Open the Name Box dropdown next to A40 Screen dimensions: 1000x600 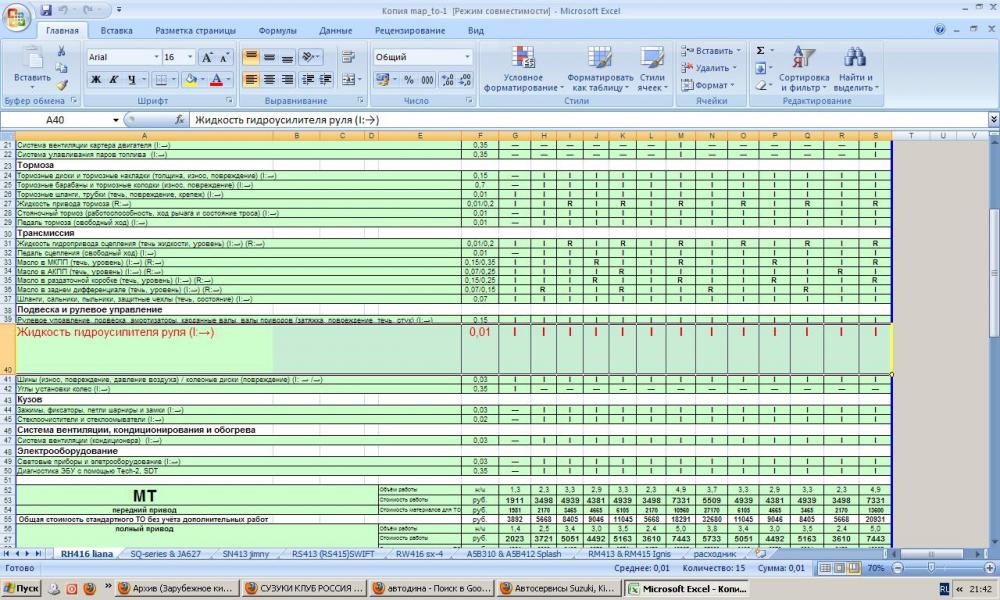(116, 120)
